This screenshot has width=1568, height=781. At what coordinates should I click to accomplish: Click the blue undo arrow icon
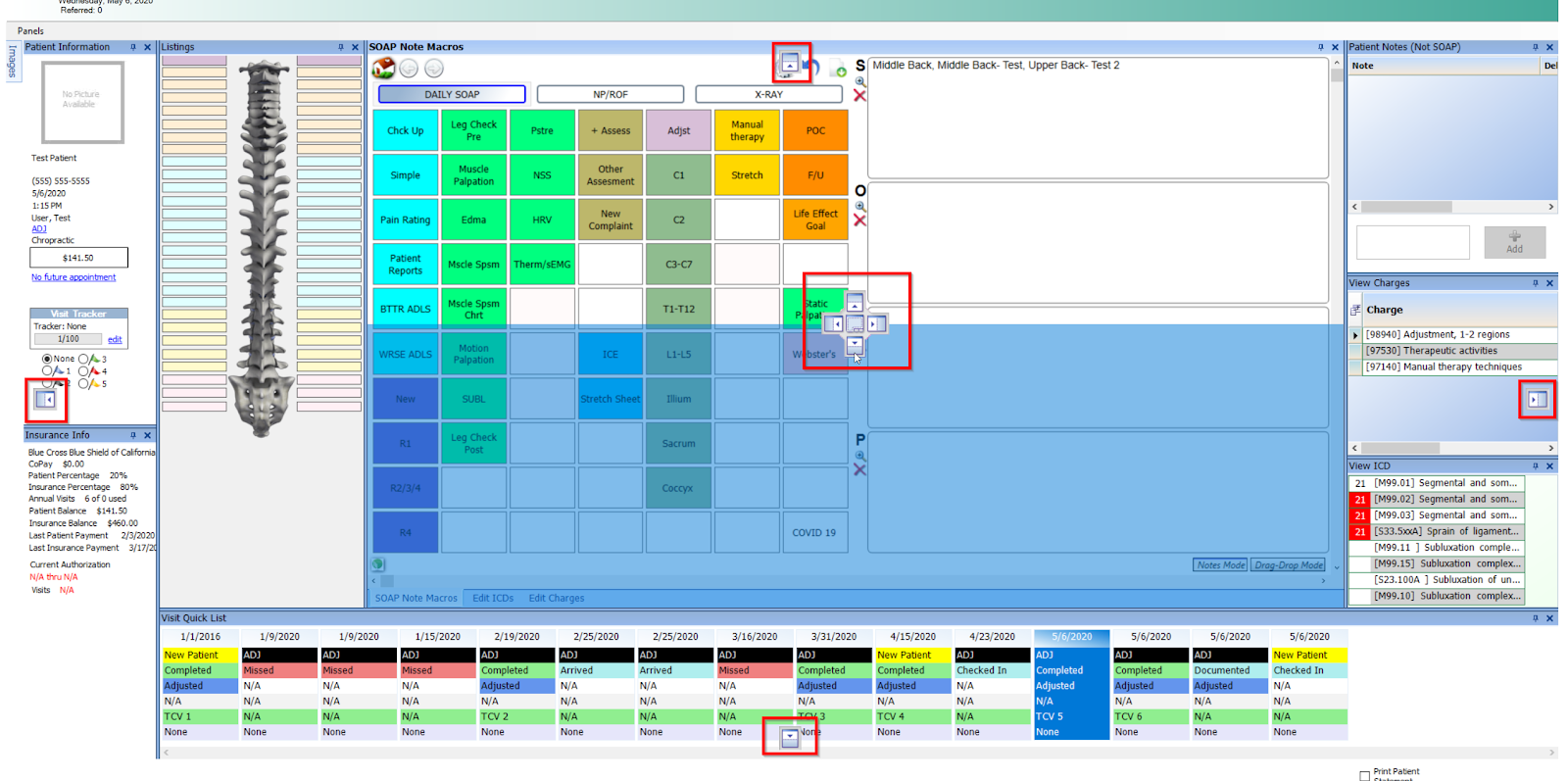(811, 67)
